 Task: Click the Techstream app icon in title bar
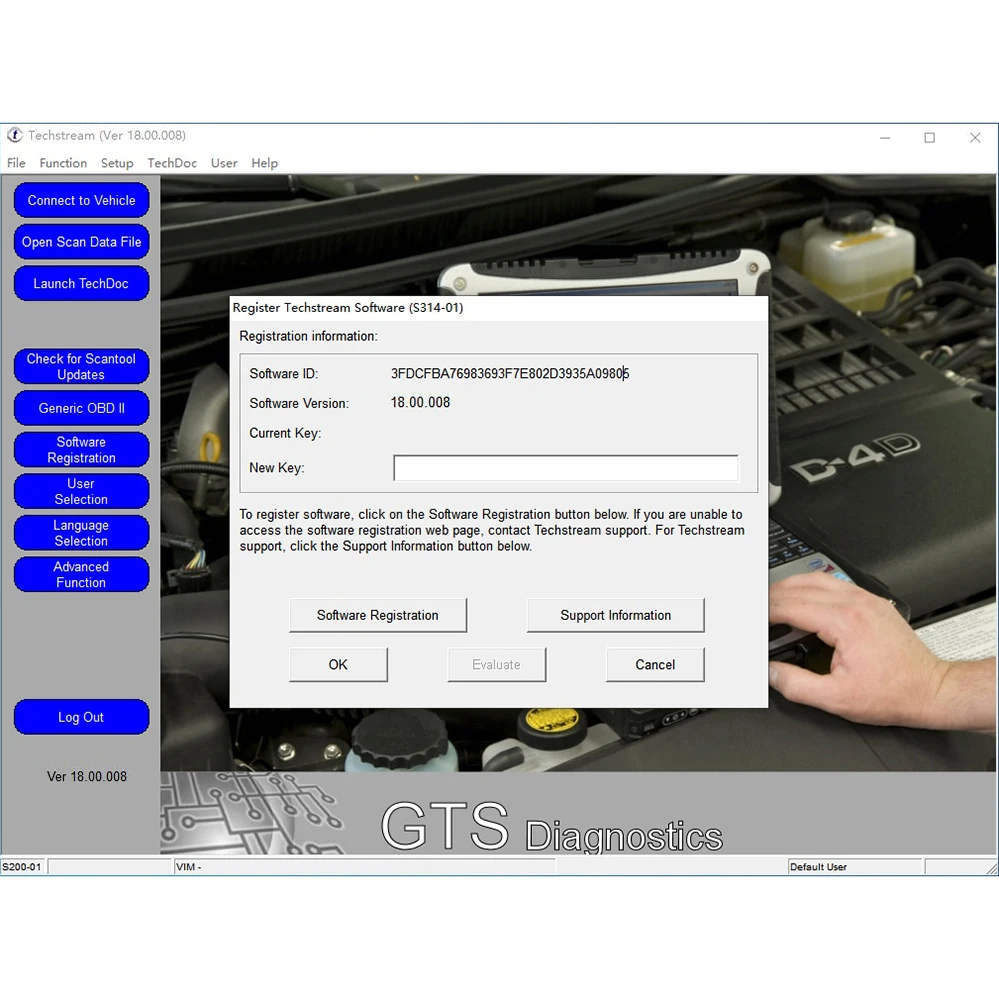14,135
